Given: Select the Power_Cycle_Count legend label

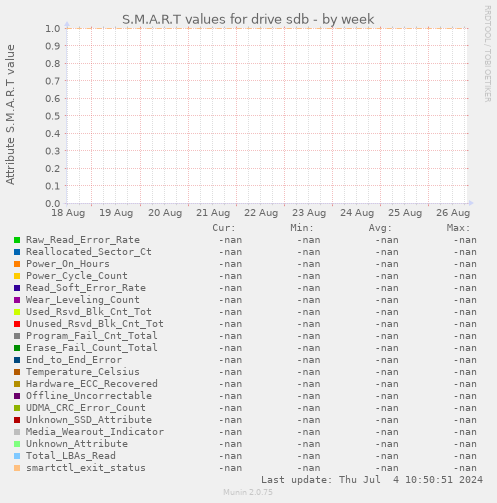Looking at the screenshot, I should [x=77, y=276].
